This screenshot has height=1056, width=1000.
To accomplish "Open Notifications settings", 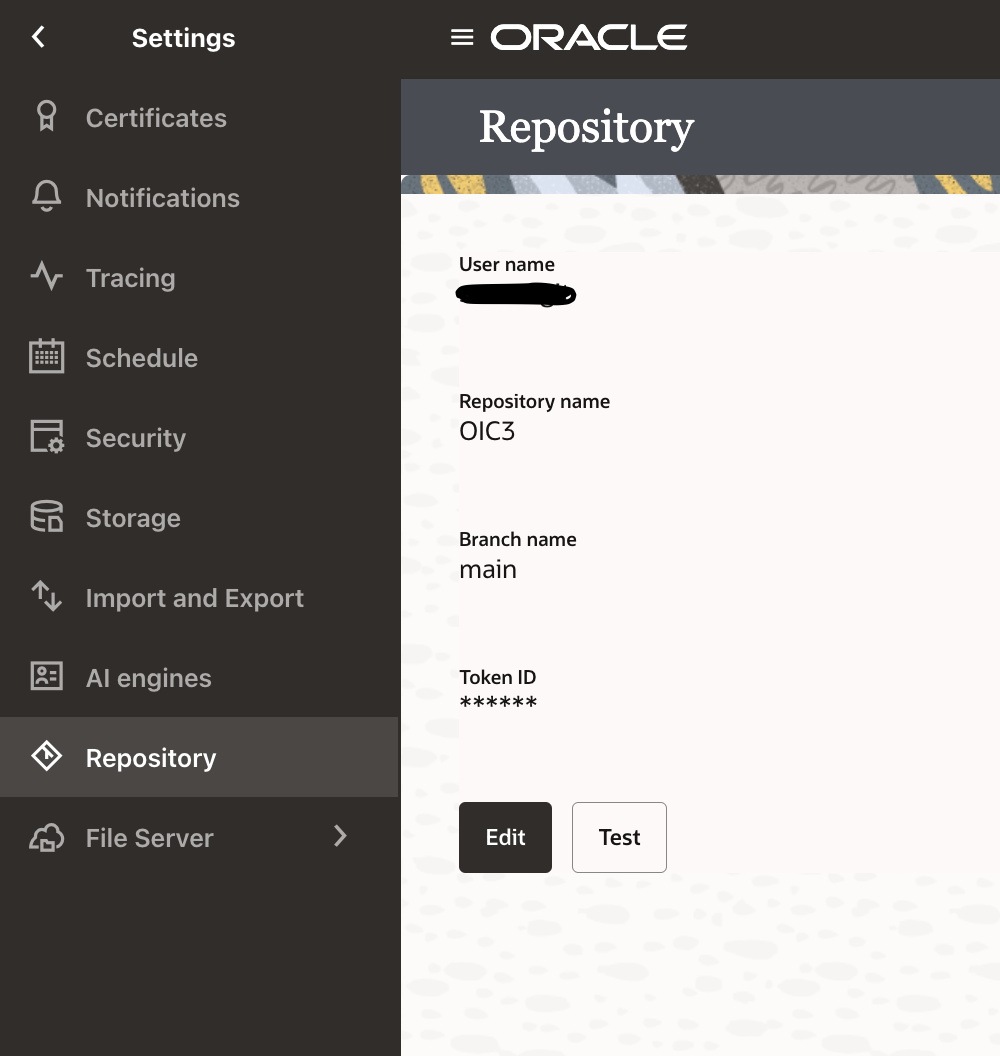I will 199,198.
